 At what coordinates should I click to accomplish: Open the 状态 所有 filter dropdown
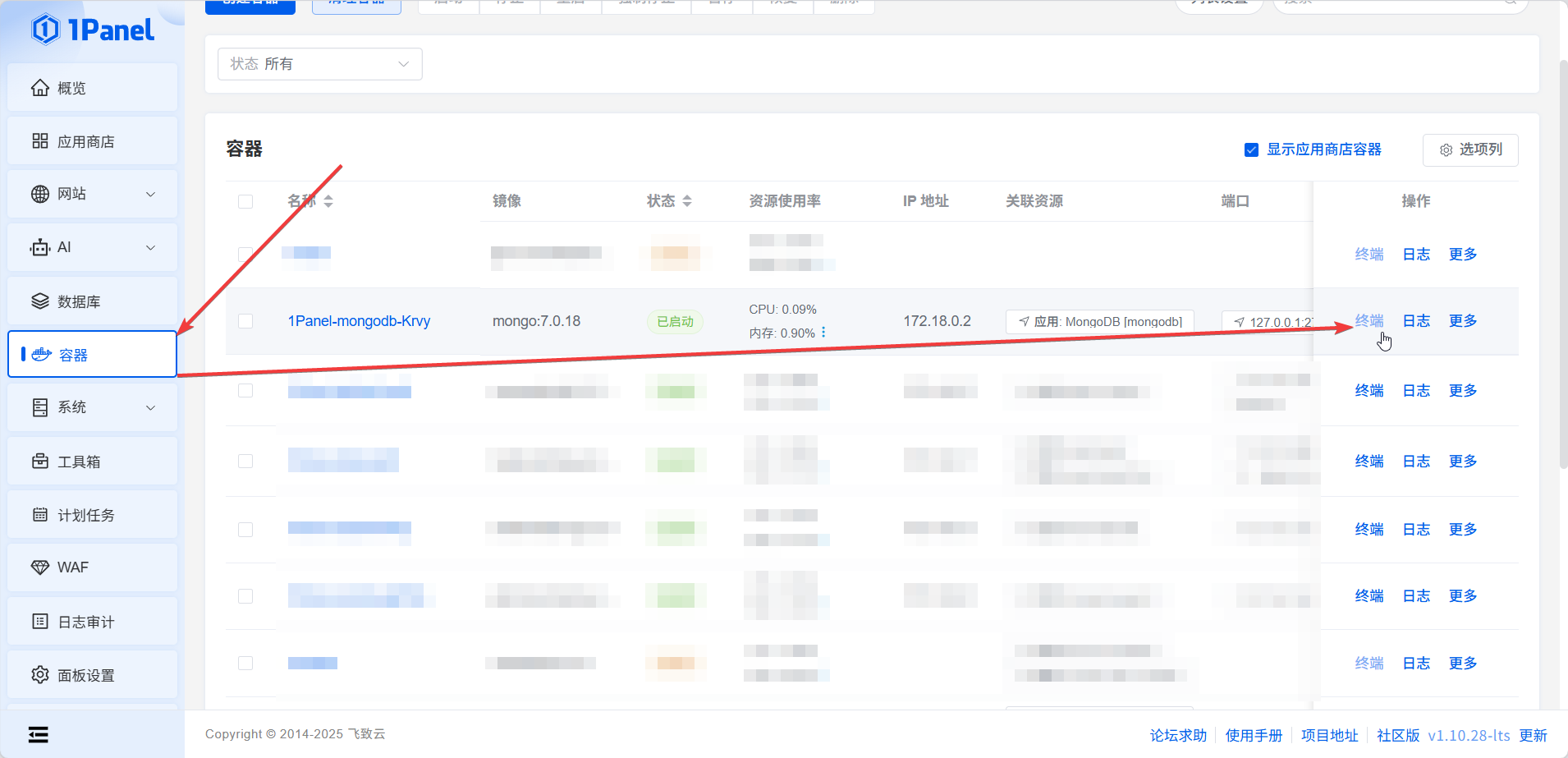point(319,64)
